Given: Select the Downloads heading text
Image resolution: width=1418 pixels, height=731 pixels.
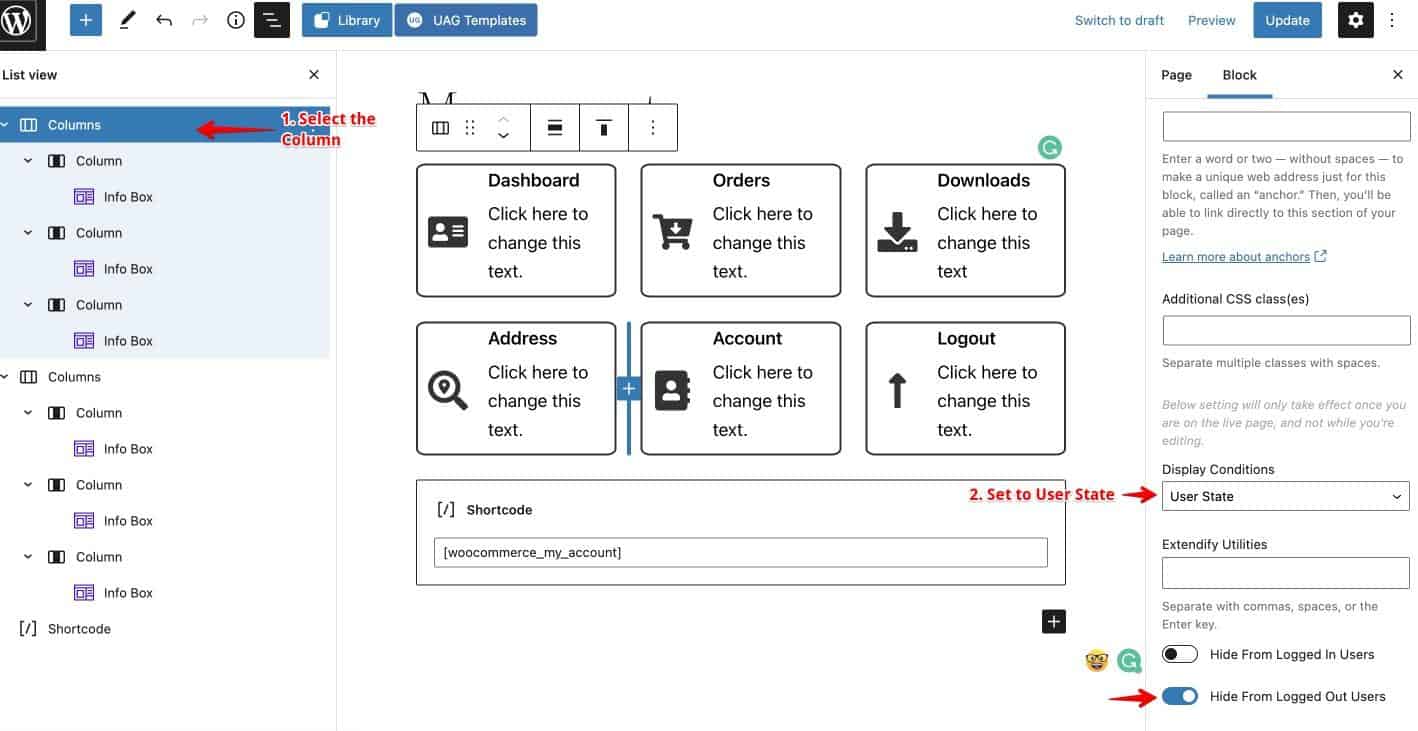Looking at the screenshot, I should (x=984, y=181).
